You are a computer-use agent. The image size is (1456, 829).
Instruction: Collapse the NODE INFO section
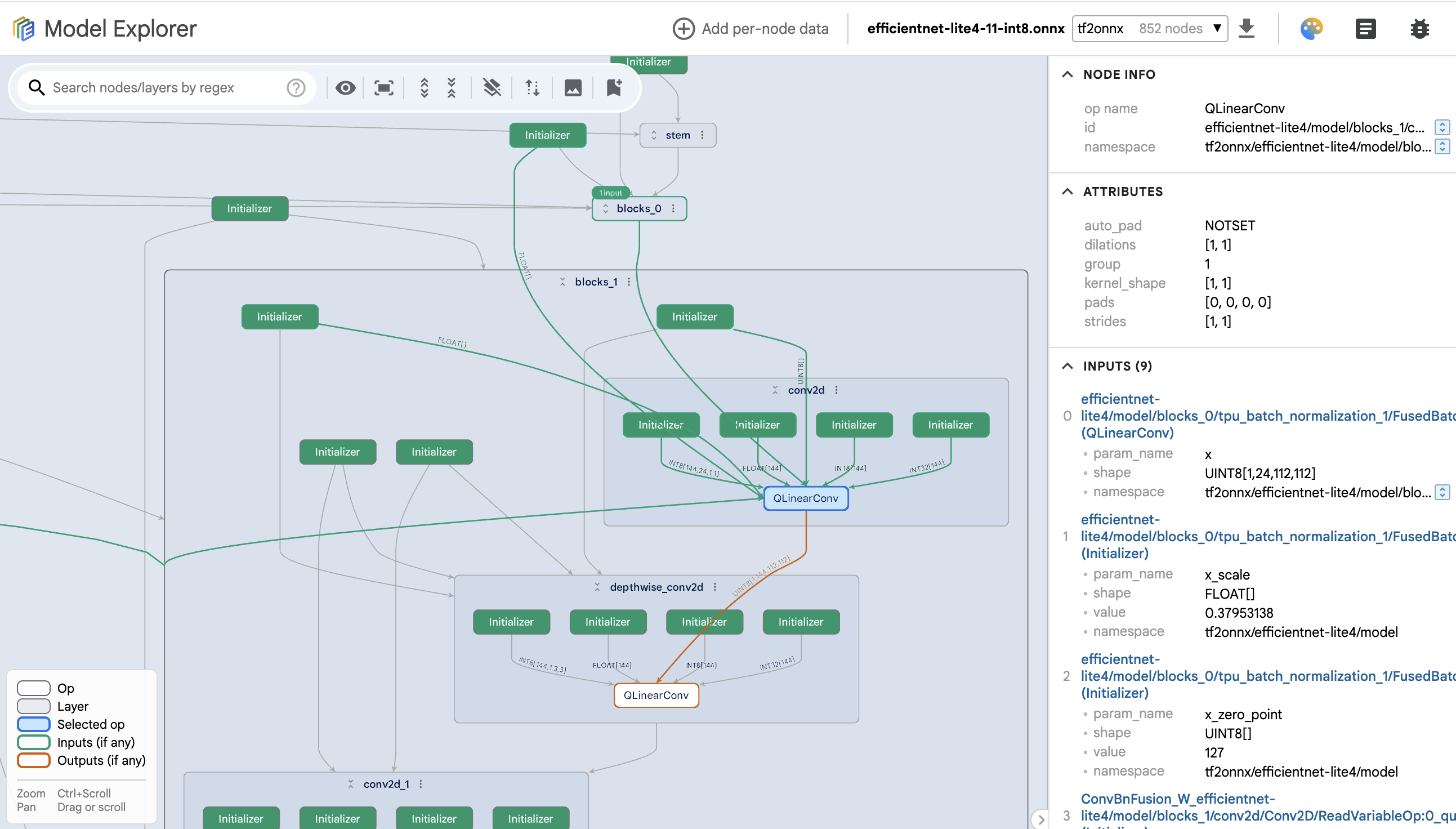[1068, 74]
